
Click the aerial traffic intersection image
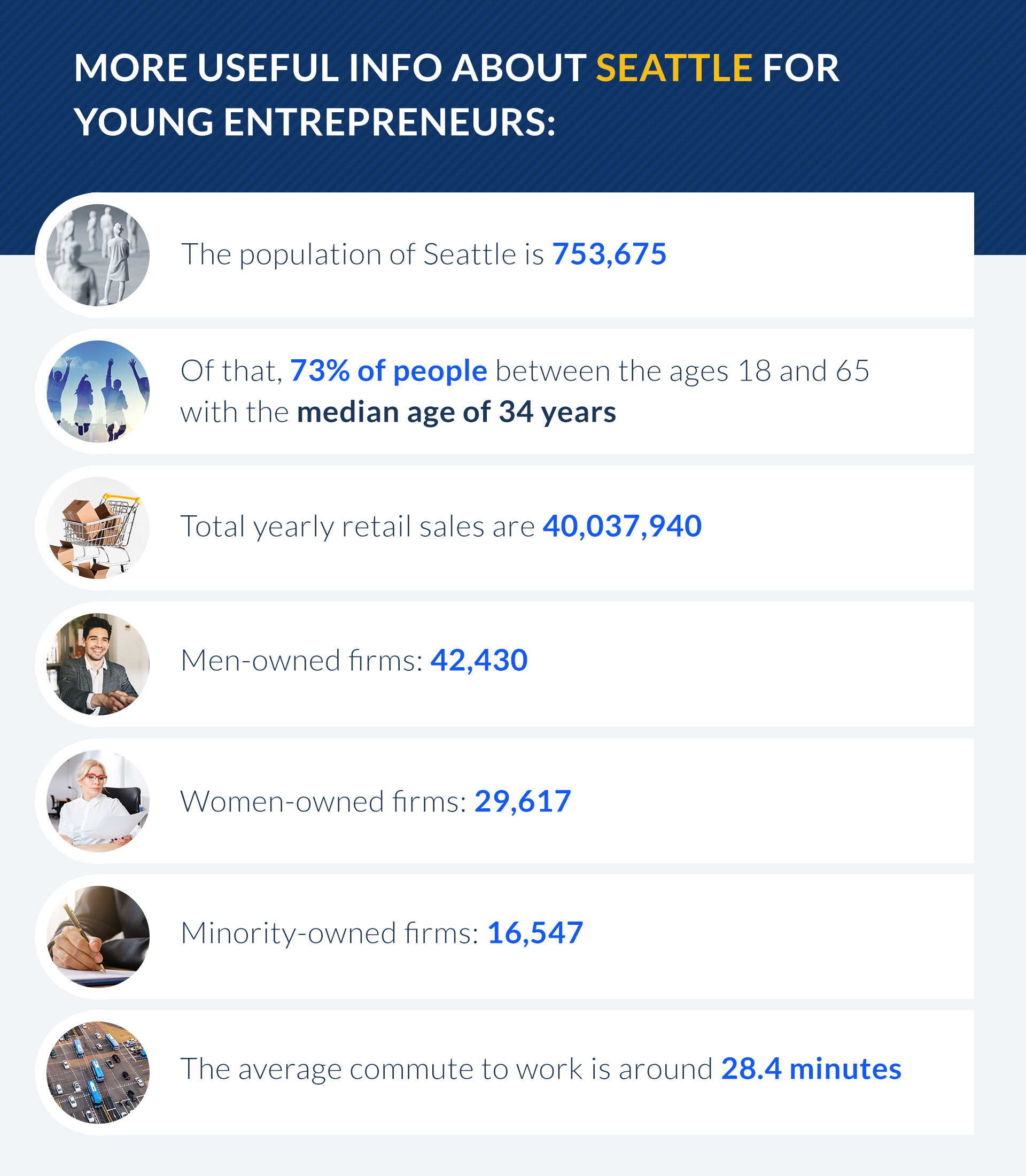(x=98, y=1073)
